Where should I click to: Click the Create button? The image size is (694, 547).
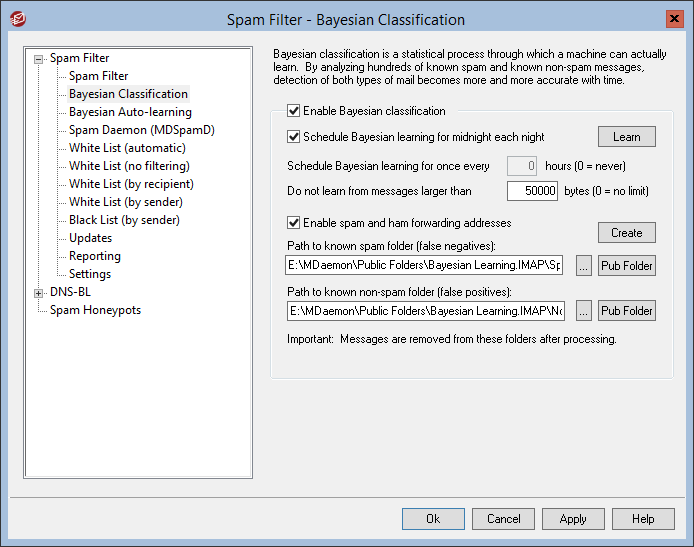627,233
